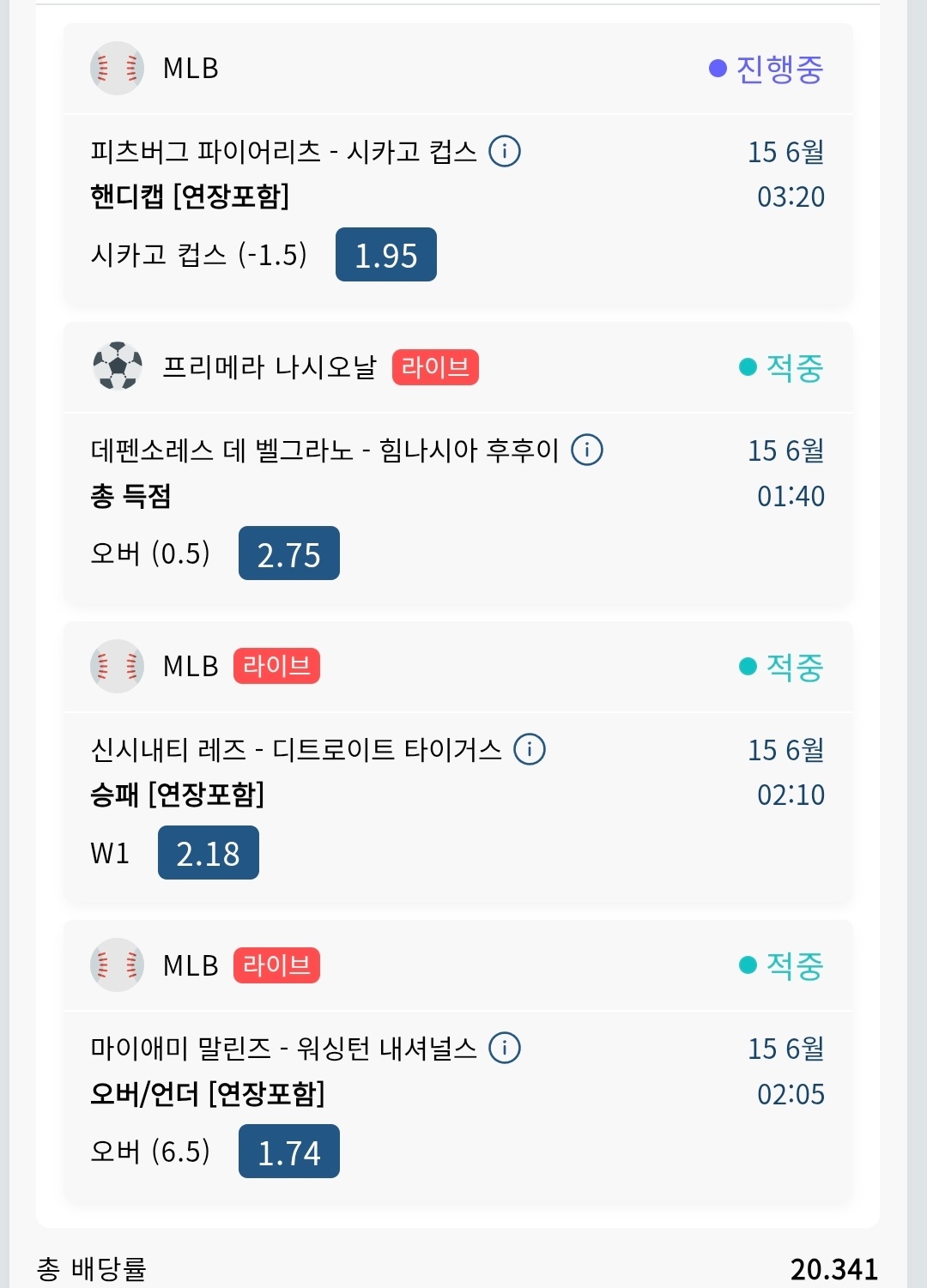Tap info icon for Pittsburgh–Chicago Cubs match
This screenshot has width=927, height=1288.
[x=505, y=151]
